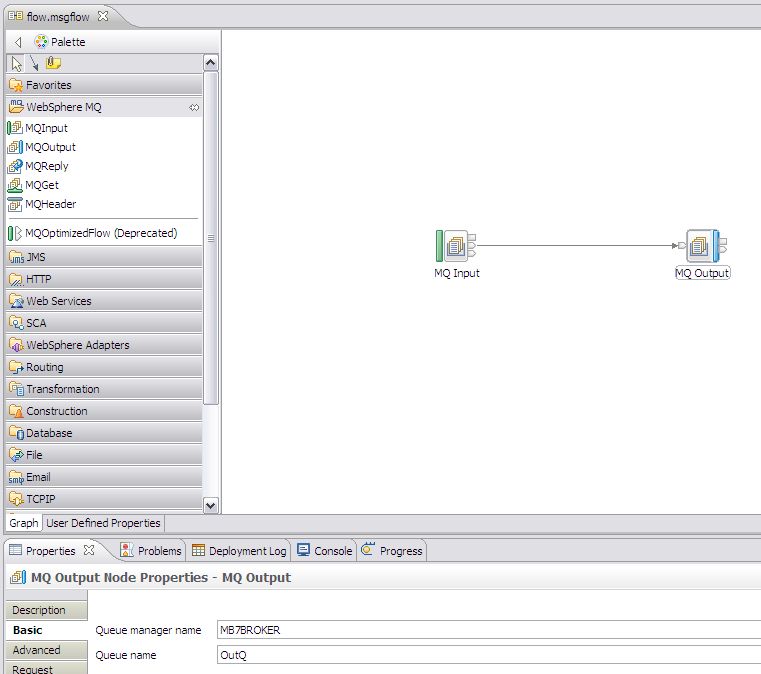The height and width of the screenshot is (674, 761).
Task: Pick the Comment note tool in palette
Action: click(x=53, y=63)
